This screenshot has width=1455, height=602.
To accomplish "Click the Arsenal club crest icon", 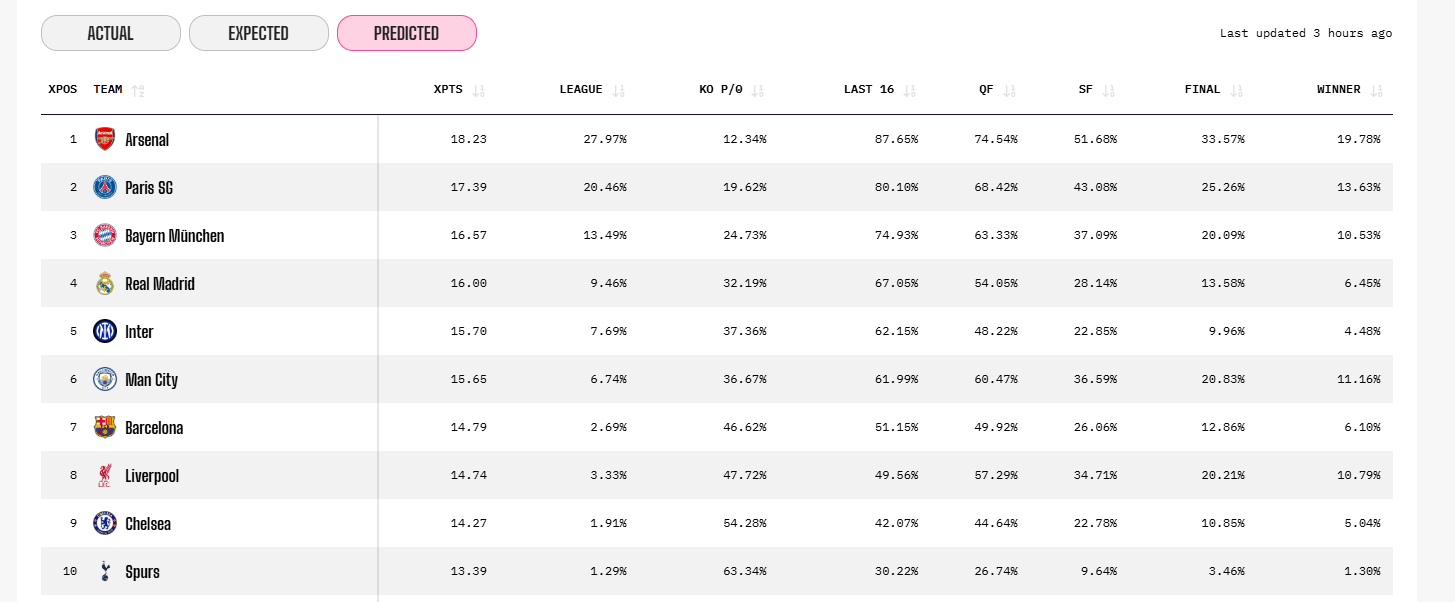I will click(x=105, y=139).
